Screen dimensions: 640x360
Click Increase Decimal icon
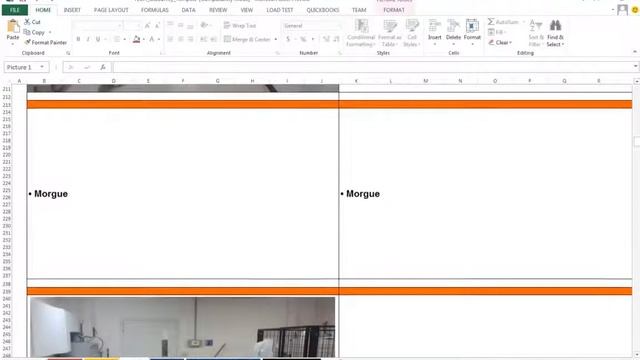click(x=326, y=39)
